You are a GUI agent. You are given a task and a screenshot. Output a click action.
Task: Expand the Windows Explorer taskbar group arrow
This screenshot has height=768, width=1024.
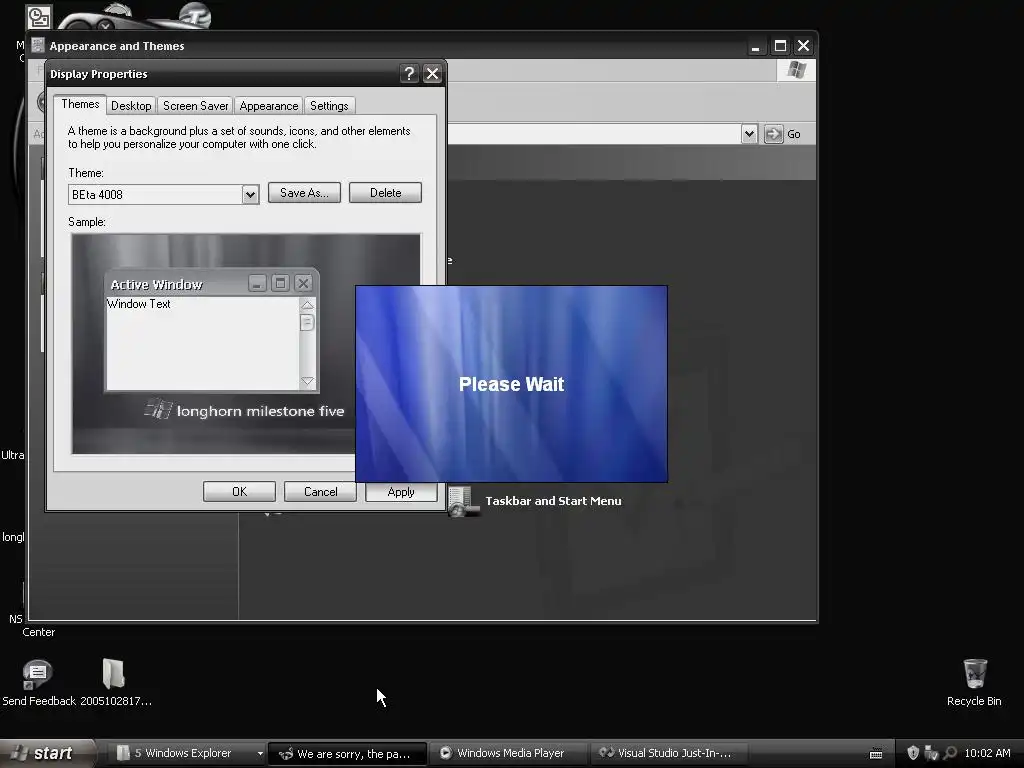[x=260, y=754]
